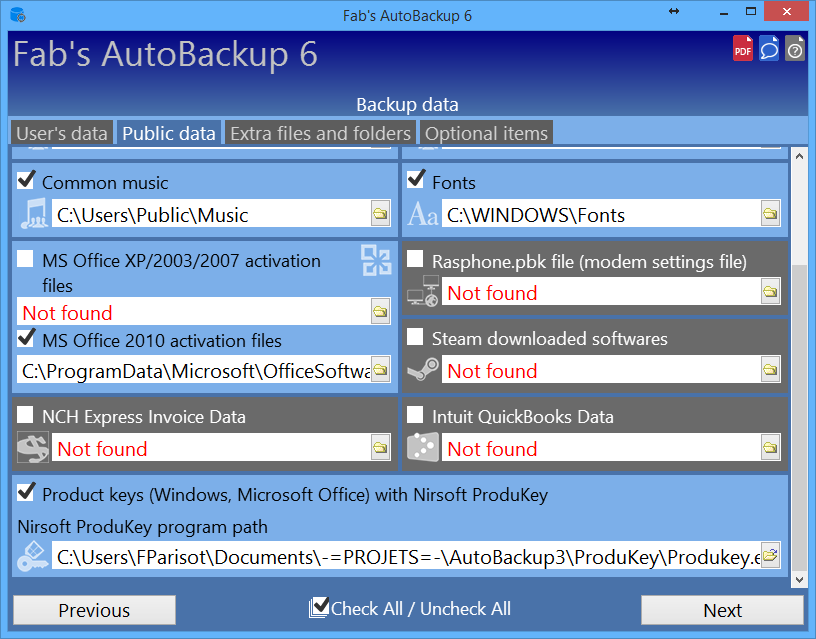Check Intuit QuickBooks Data checkbox
The height and width of the screenshot is (639, 816).
(x=415, y=415)
